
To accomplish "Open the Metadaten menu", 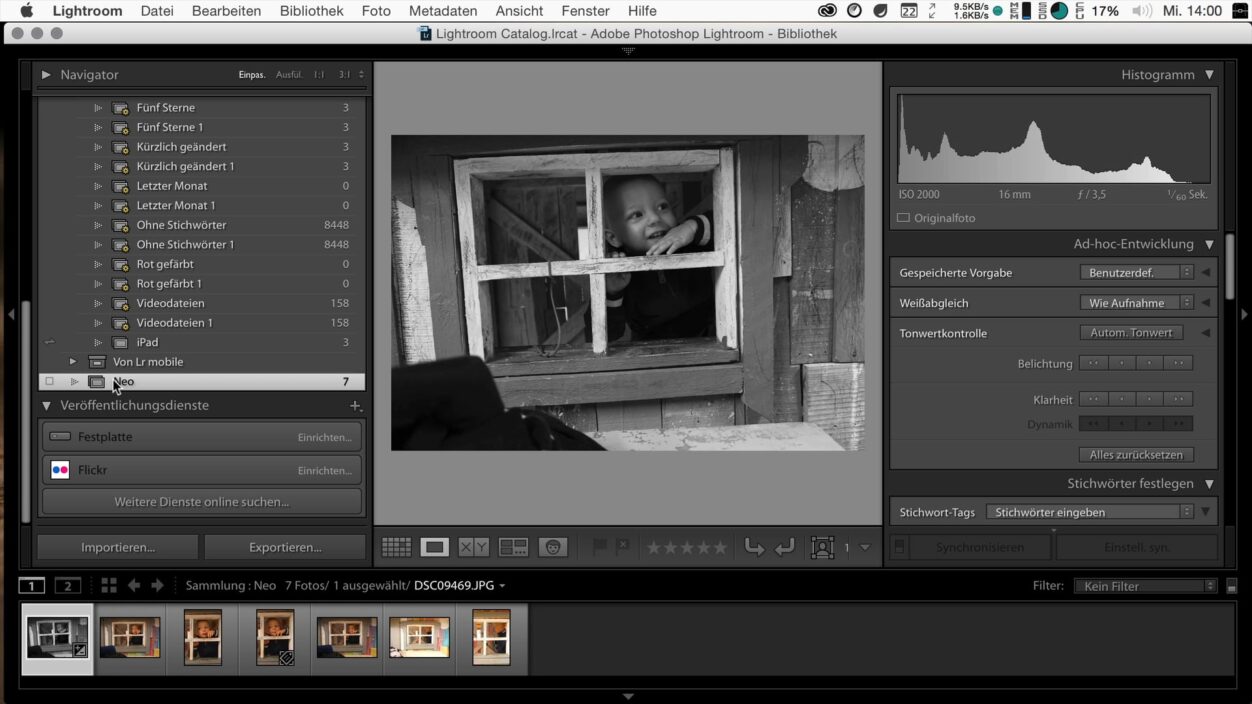I will click(x=443, y=11).
